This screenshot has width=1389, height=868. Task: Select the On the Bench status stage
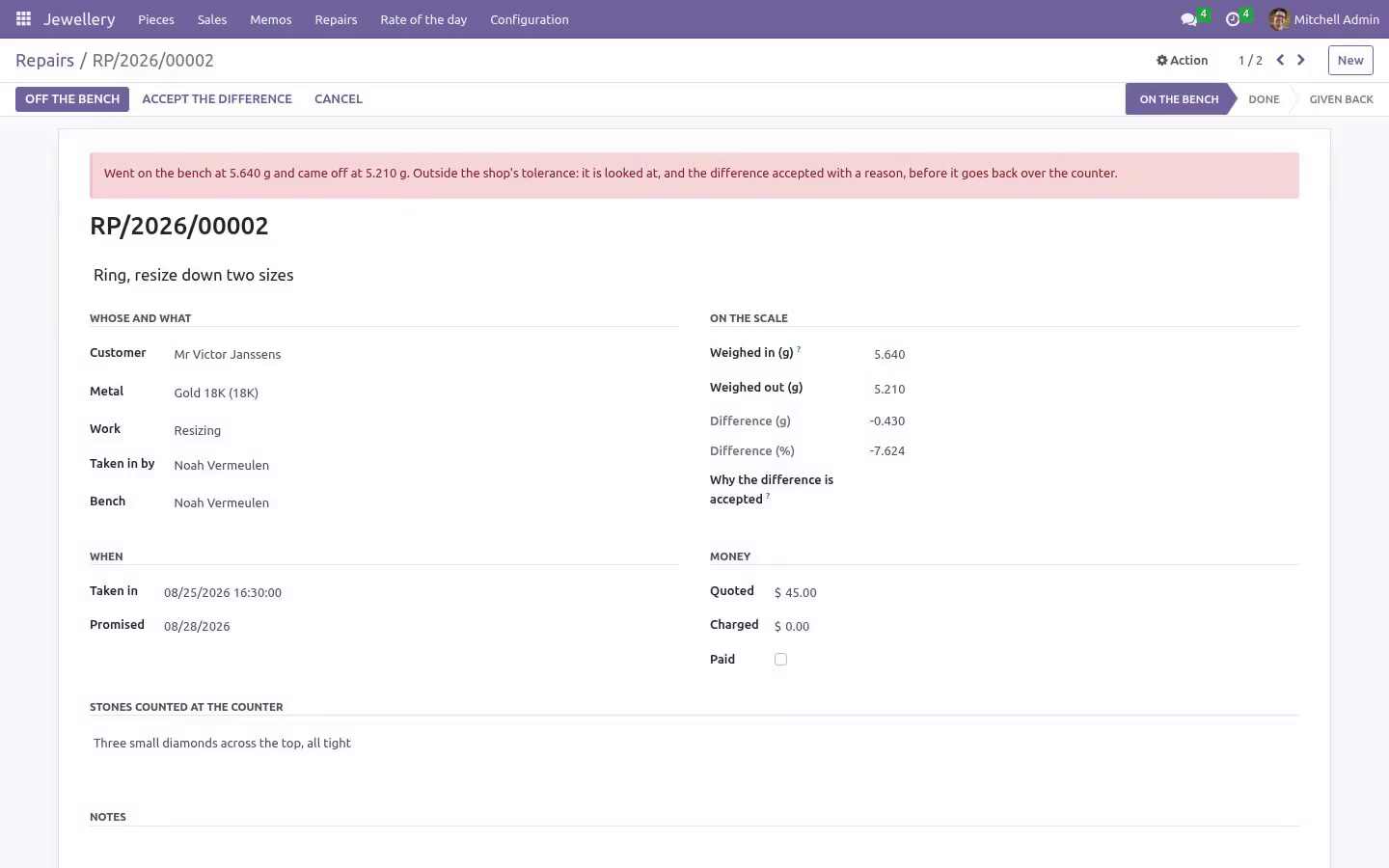[1179, 99]
